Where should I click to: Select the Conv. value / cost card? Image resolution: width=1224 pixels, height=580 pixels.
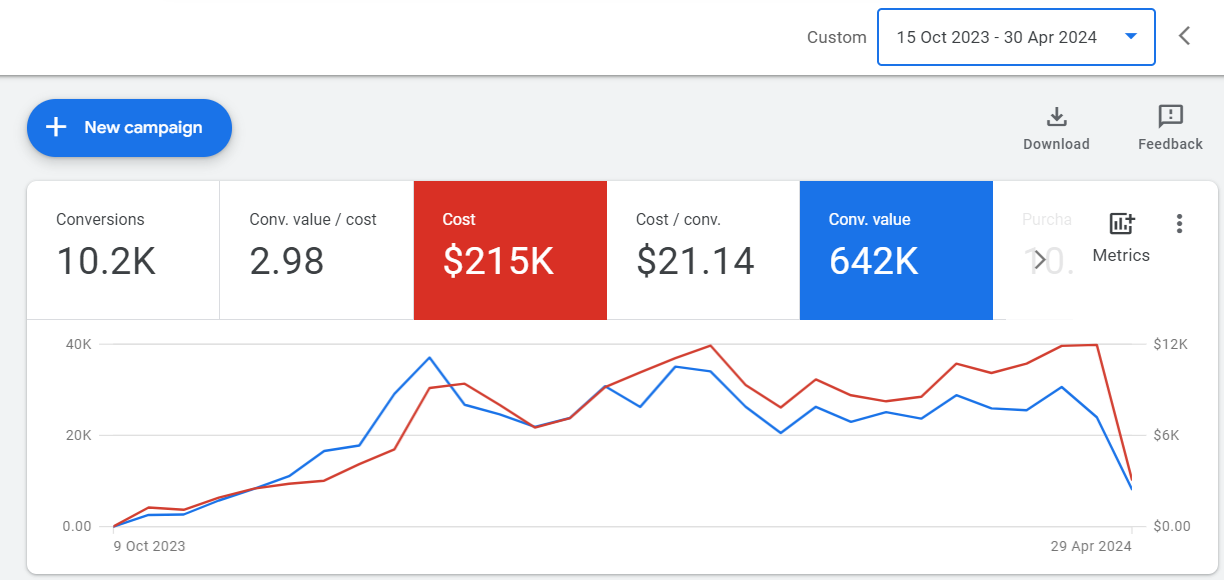[316, 250]
